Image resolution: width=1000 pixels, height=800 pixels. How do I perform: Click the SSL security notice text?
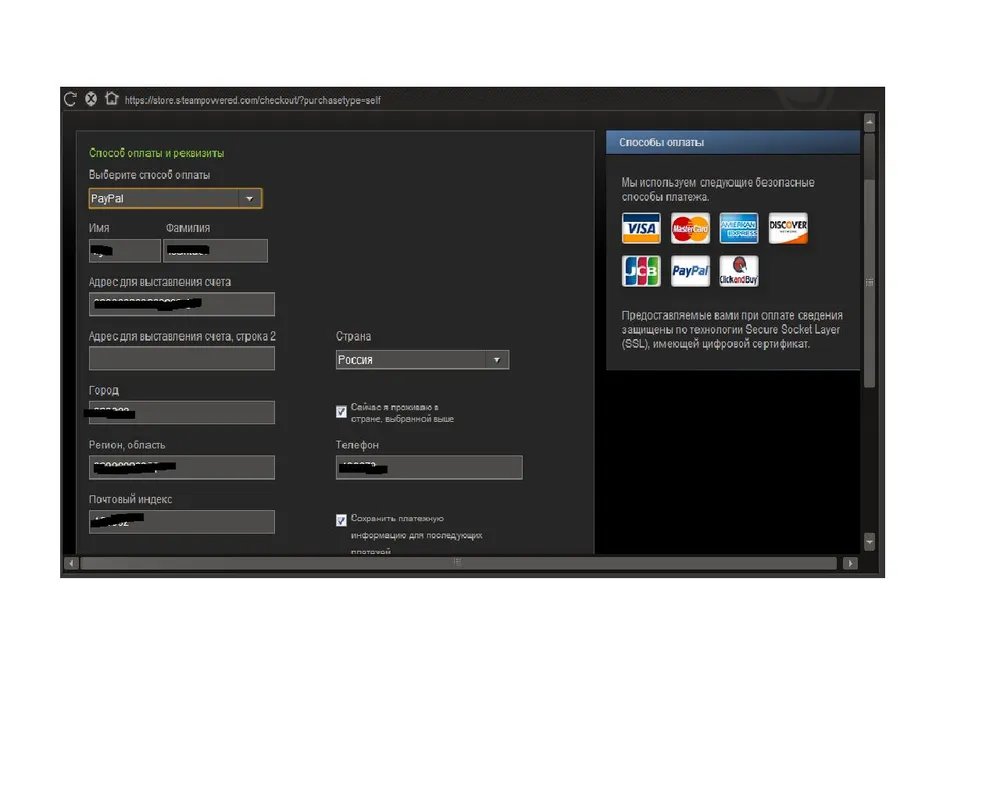pos(732,329)
